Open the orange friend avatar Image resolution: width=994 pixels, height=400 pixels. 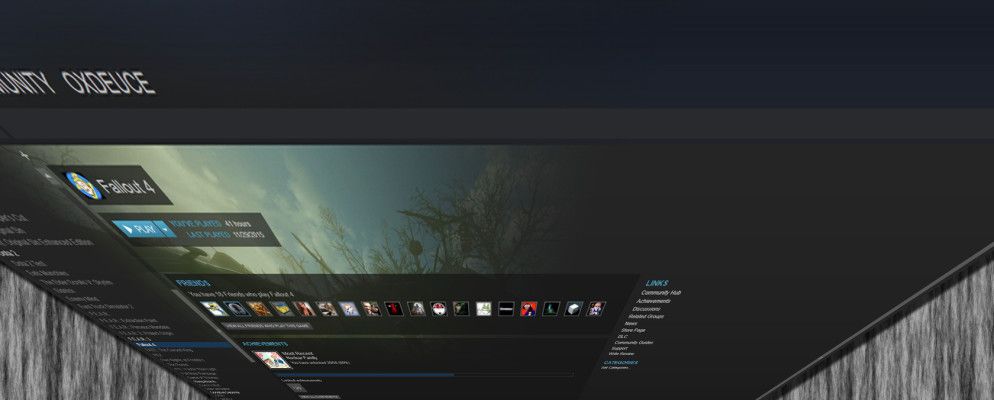(x=259, y=309)
